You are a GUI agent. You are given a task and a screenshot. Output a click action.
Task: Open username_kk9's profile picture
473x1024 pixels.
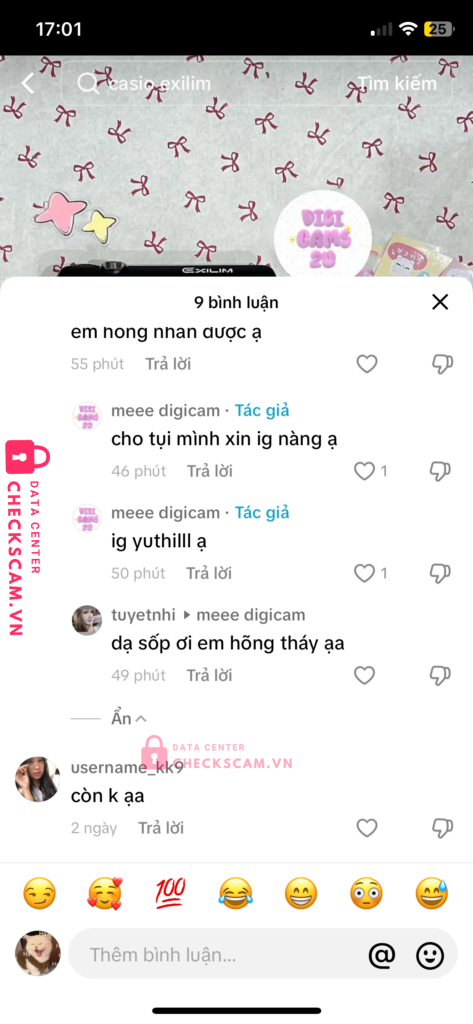coord(37,779)
